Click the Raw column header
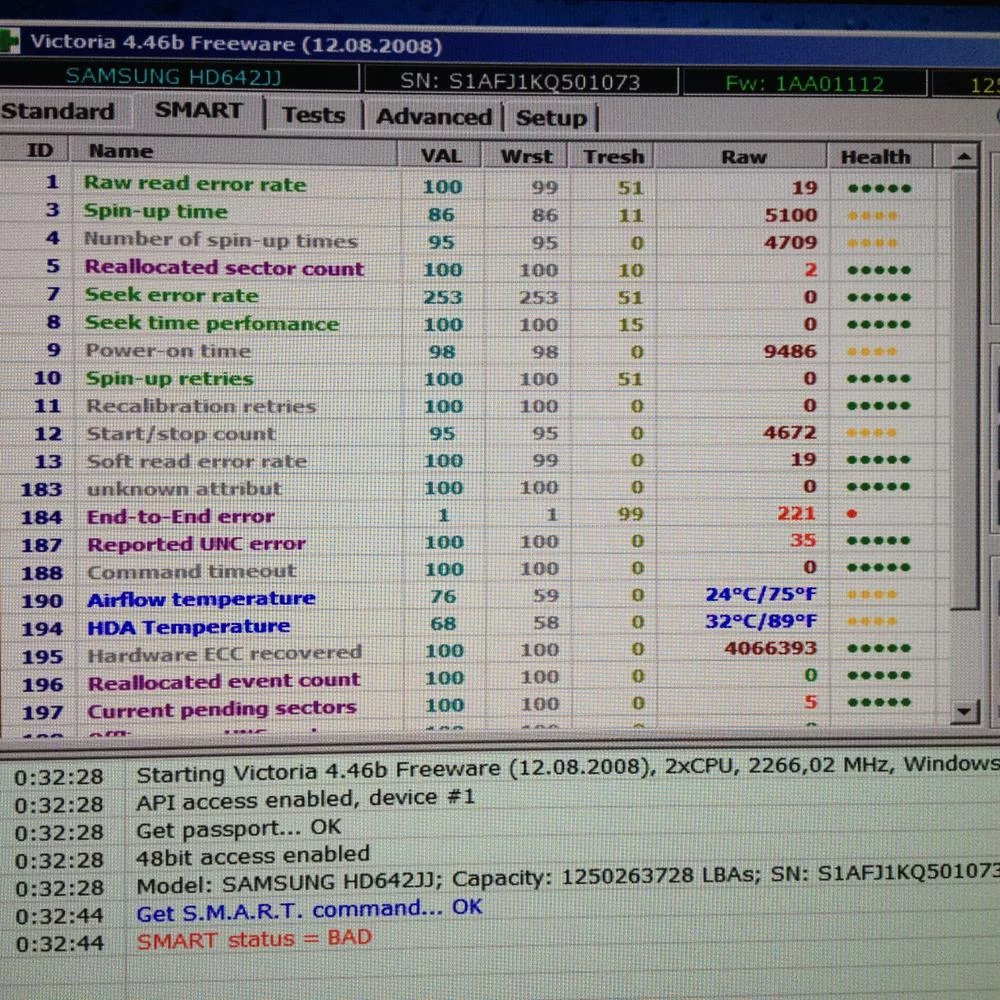This screenshot has height=1000, width=1000. pyautogui.click(x=742, y=157)
